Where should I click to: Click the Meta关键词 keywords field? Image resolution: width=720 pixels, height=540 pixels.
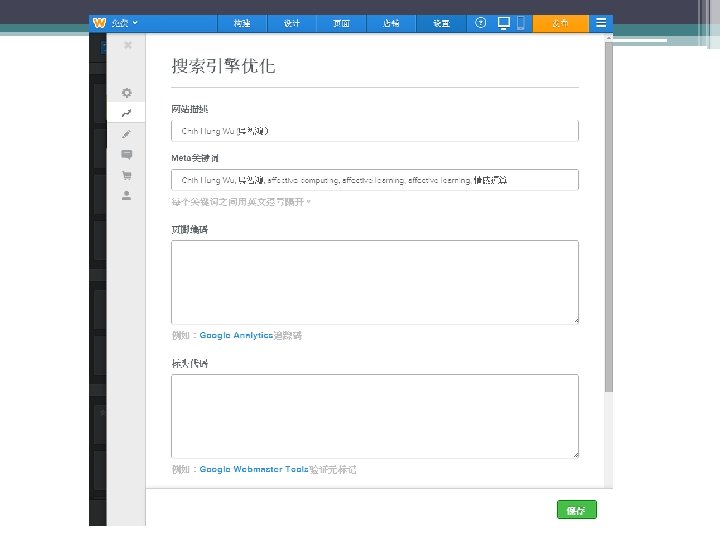(x=375, y=180)
